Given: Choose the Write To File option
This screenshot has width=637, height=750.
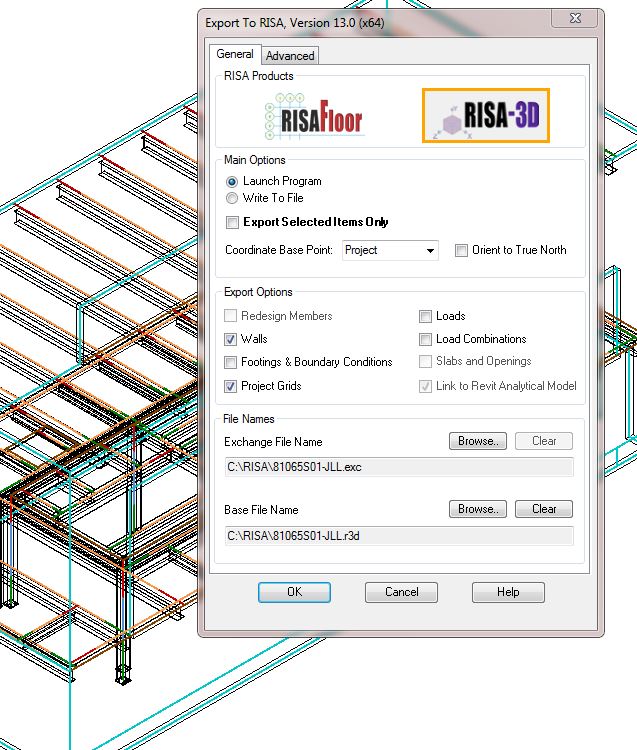Looking at the screenshot, I should [x=232, y=198].
